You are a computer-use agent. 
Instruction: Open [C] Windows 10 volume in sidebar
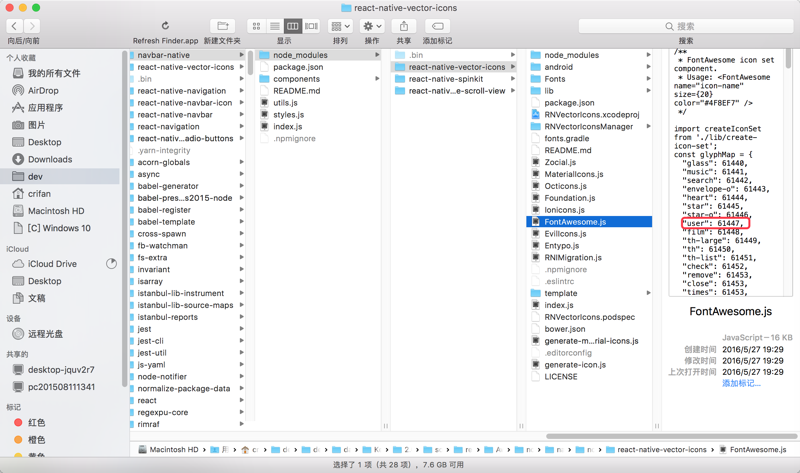click(x=61, y=228)
